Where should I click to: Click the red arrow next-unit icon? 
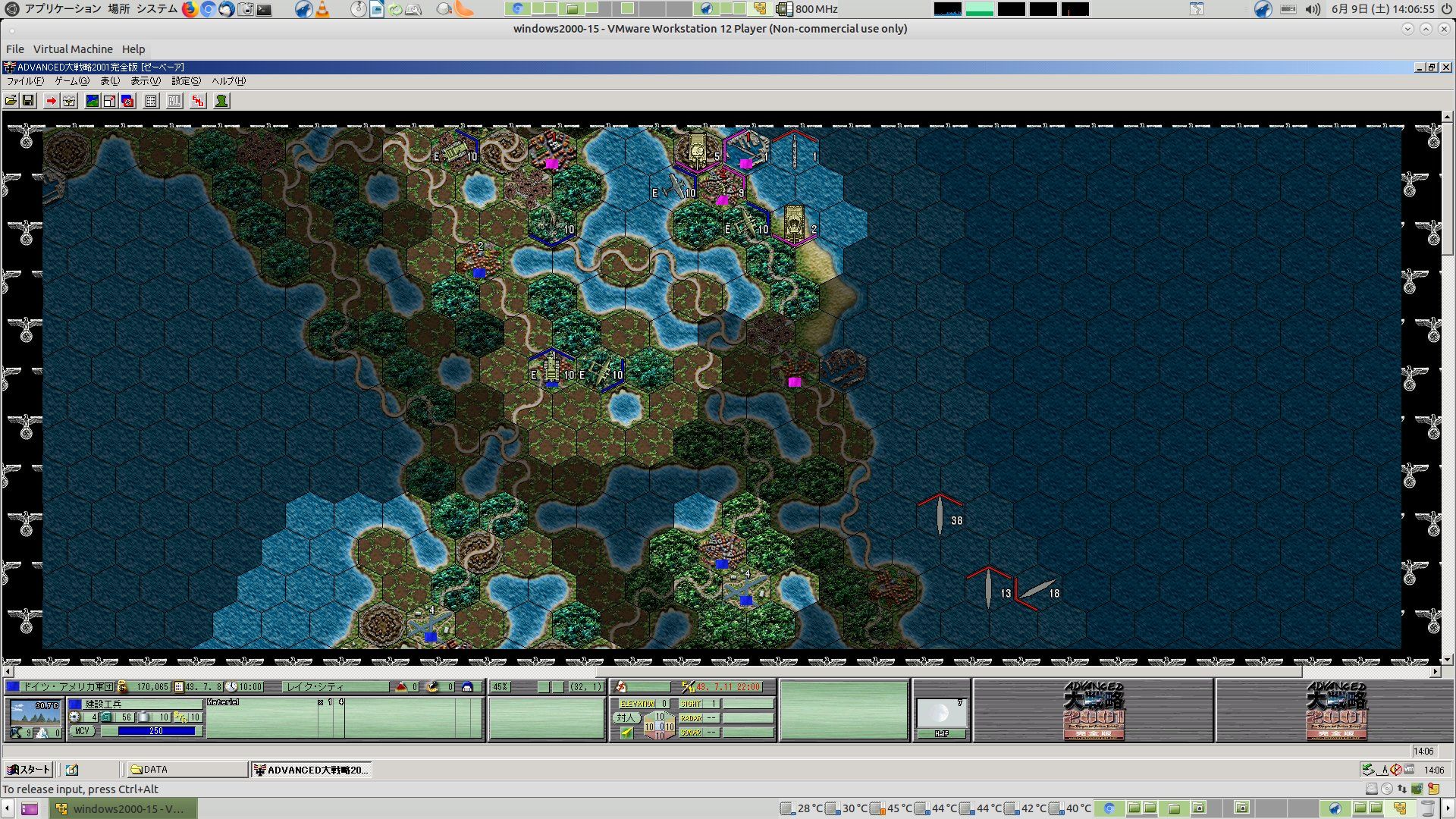point(51,101)
